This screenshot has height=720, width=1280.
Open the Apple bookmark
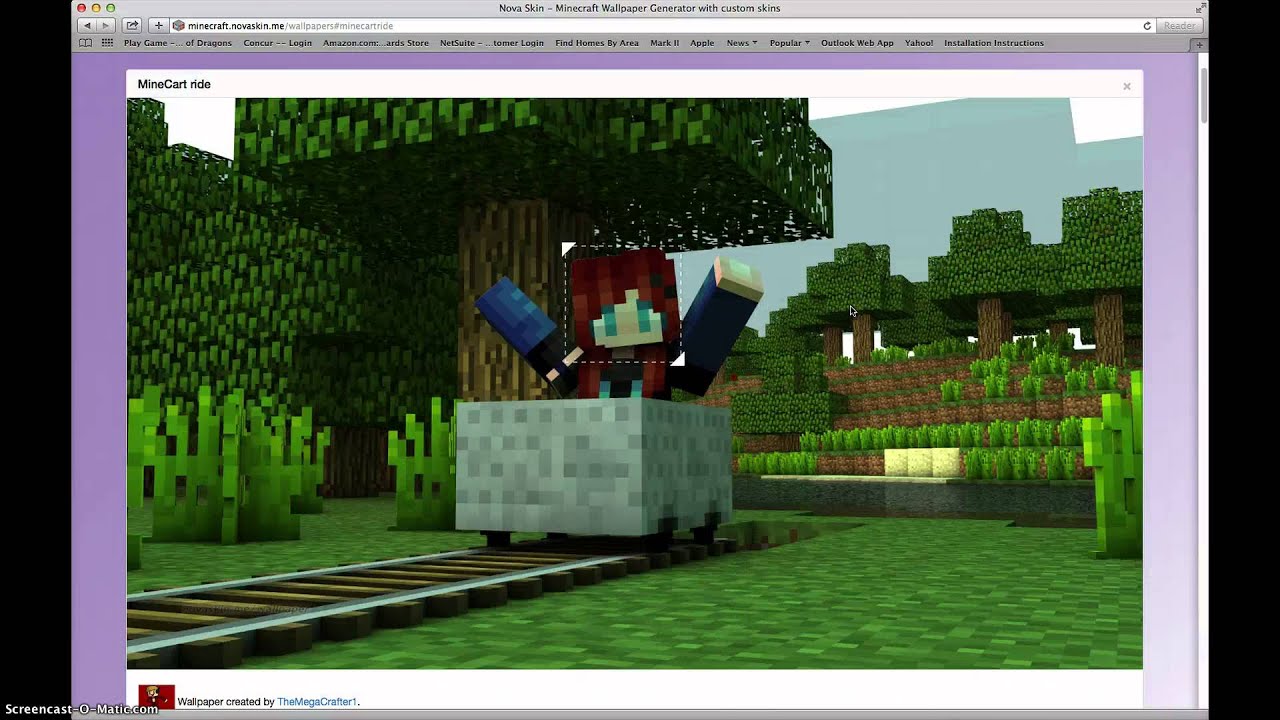click(x=702, y=43)
